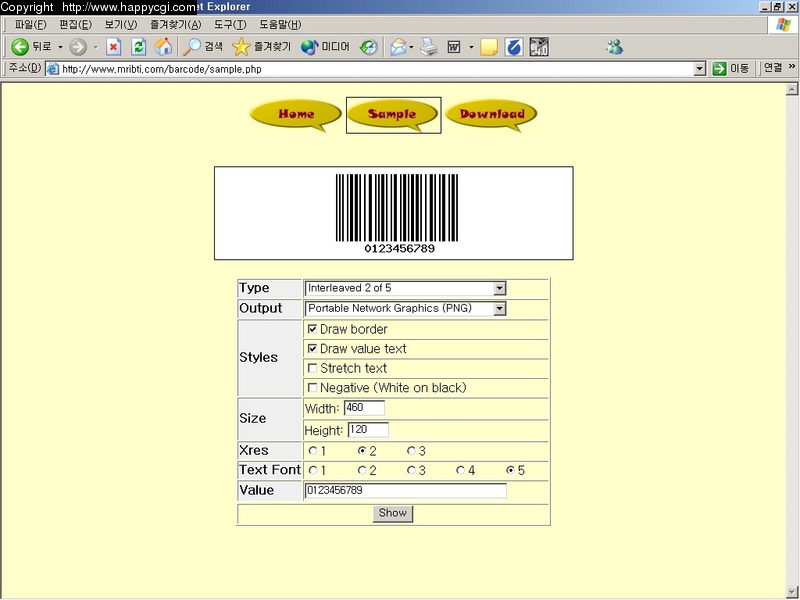
Task: Click the yellow Home bubble button
Action: pyautogui.click(x=295, y=115)
